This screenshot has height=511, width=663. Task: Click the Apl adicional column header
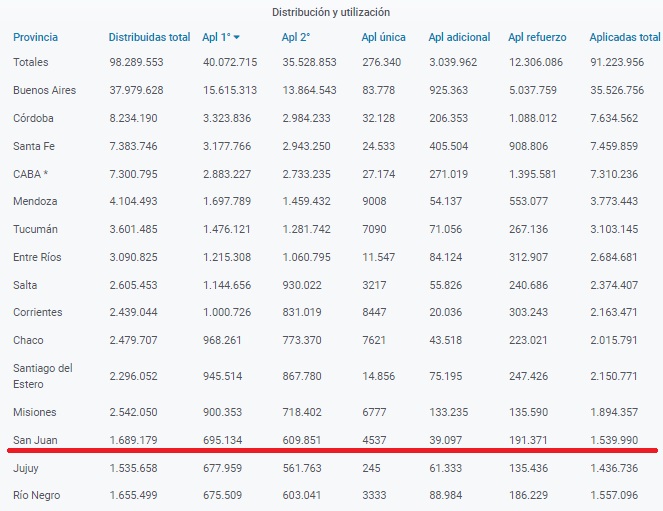(x=459, y=37)
